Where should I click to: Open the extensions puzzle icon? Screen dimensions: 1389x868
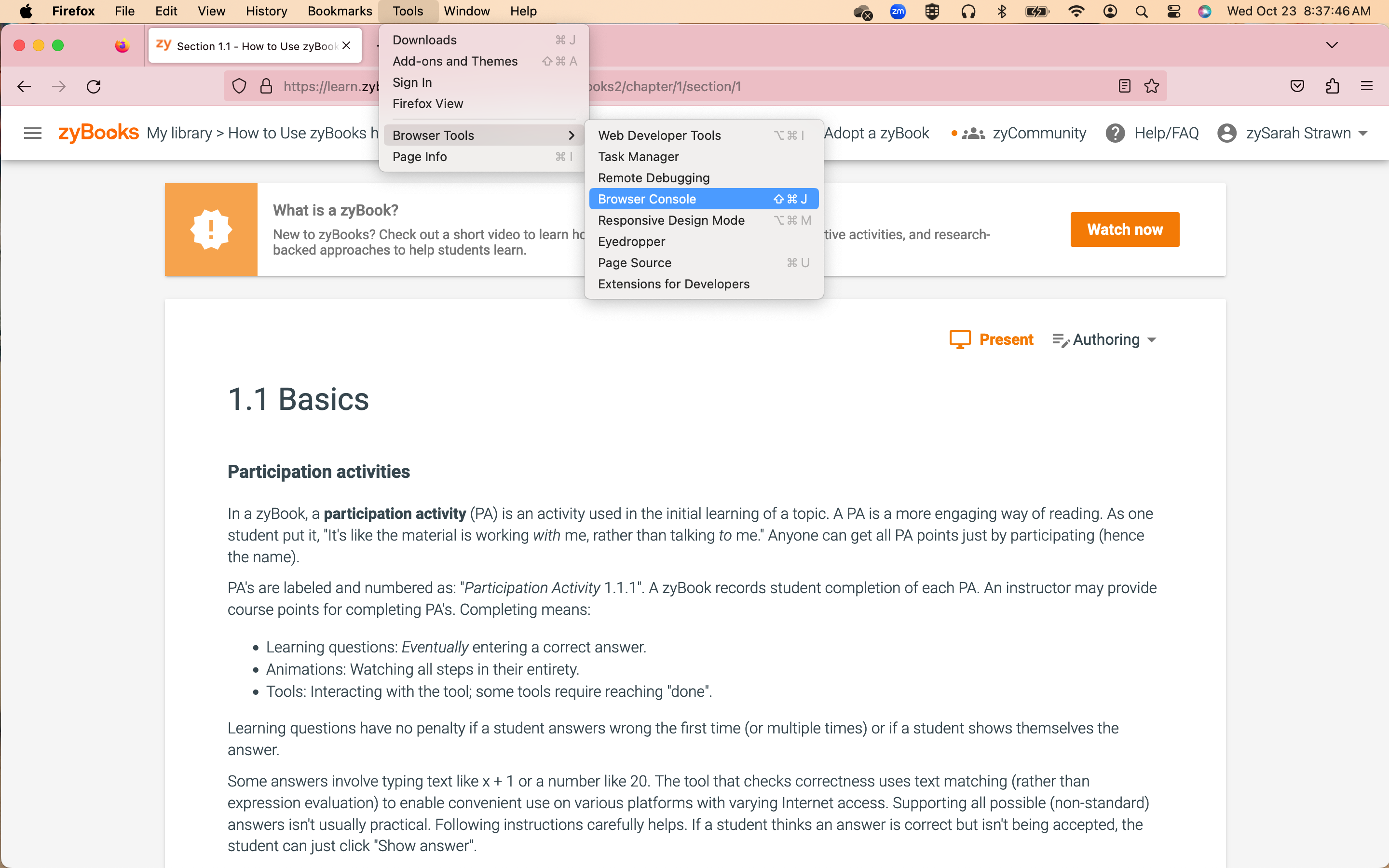tap(1332, 87)
